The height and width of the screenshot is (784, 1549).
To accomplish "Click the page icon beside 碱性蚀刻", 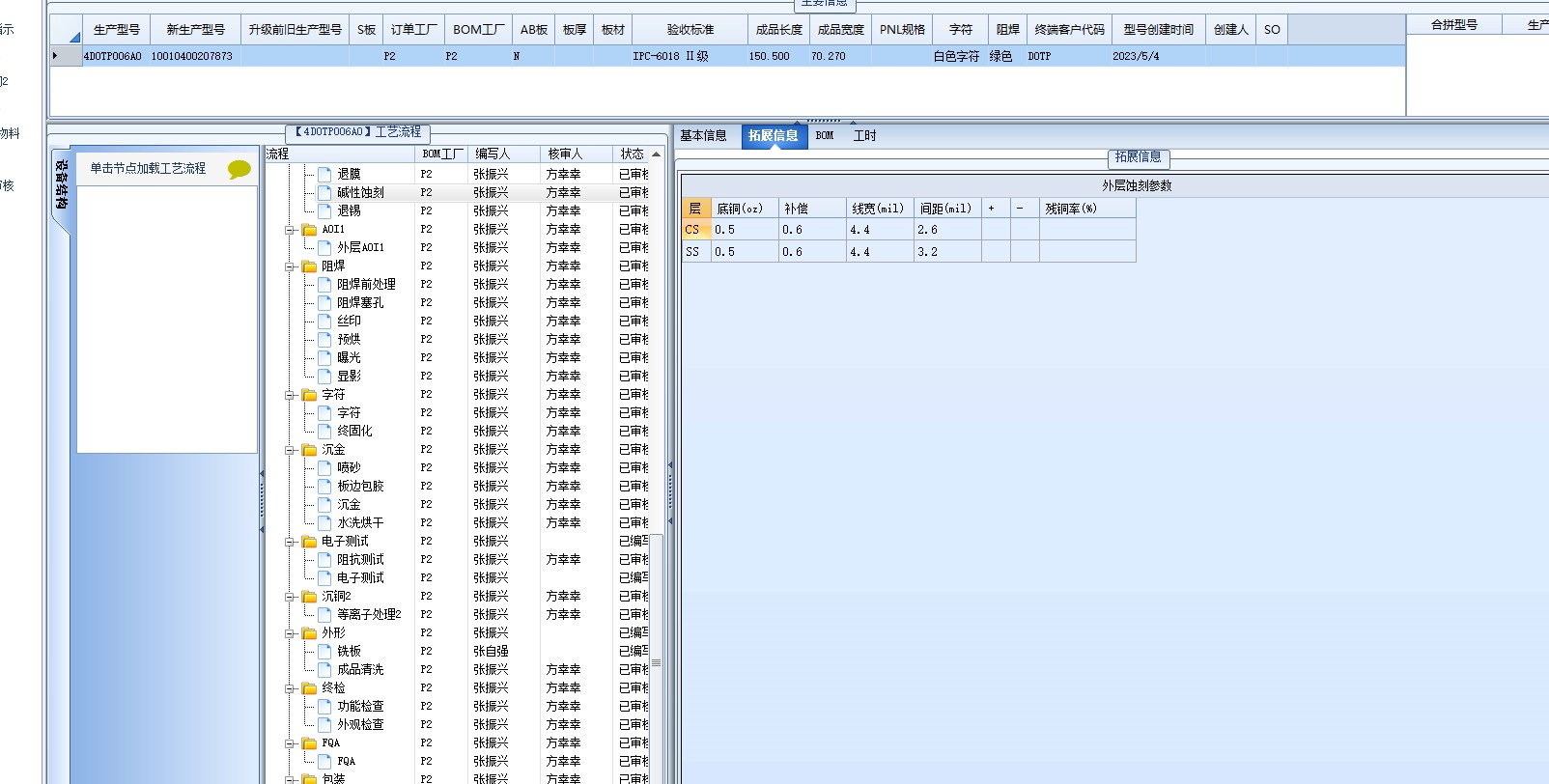I will click(x=324, y=192).
